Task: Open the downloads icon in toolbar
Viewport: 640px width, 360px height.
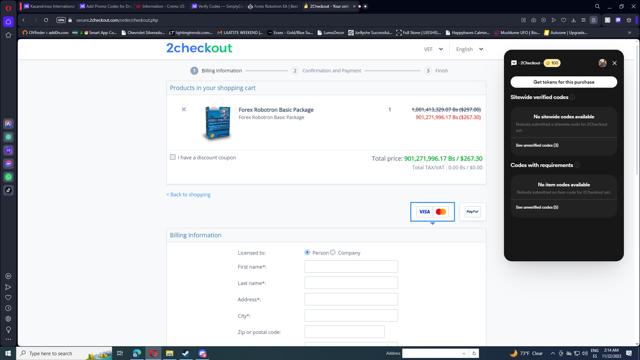Action: click(x=573, y=20)
